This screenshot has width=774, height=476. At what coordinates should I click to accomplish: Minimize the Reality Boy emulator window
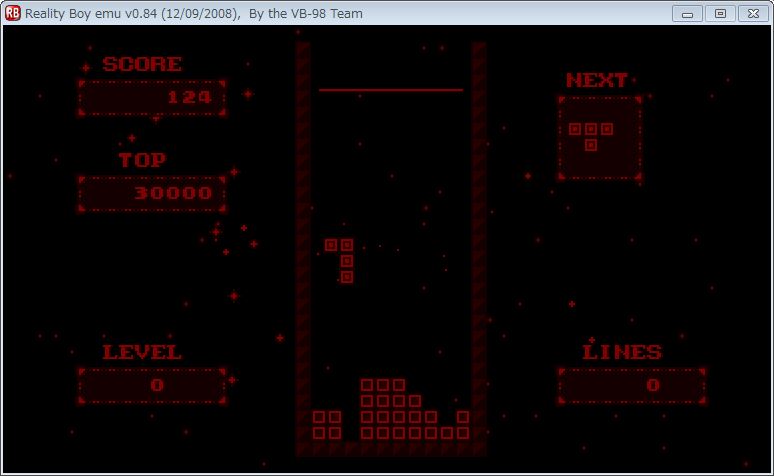(x=687, y=13)
